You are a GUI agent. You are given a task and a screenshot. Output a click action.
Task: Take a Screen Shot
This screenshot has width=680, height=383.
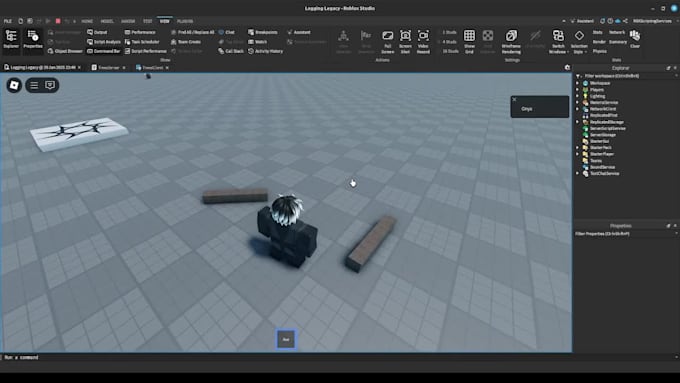point(405,42)
